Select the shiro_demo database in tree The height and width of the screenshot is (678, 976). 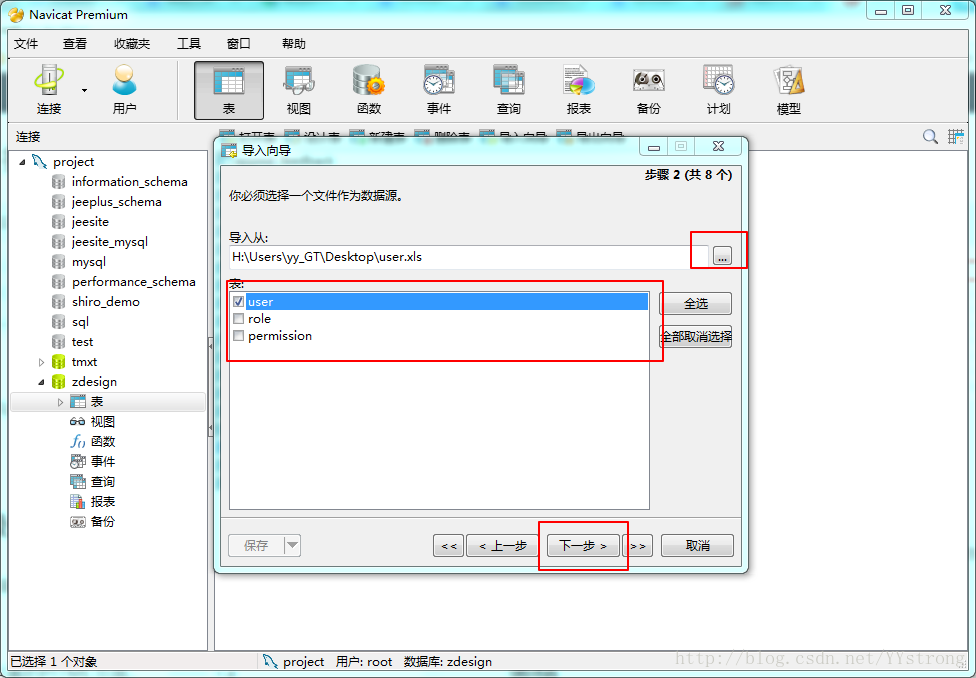tap(105, 302)
